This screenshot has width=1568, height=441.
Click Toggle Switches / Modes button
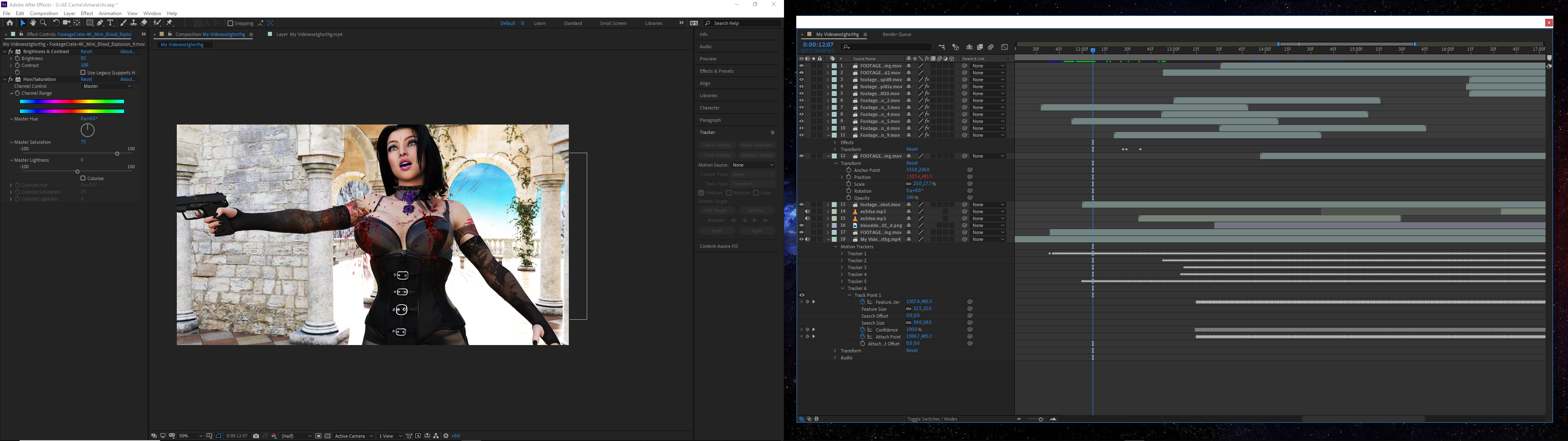click(x=932, y=419)
